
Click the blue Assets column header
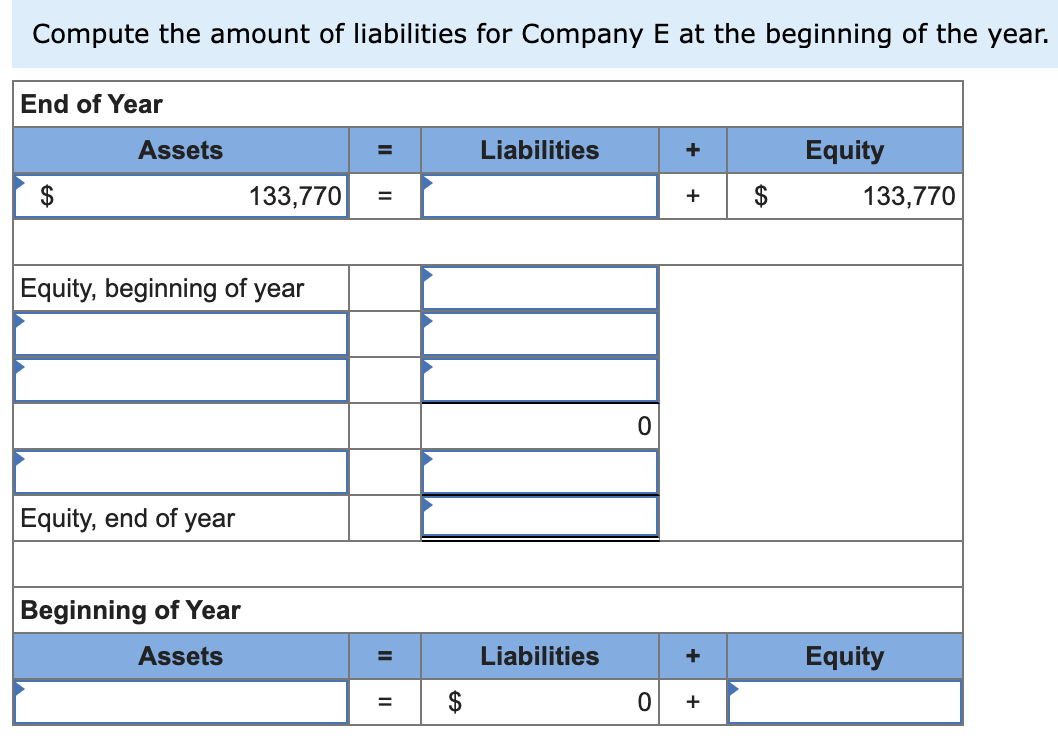[x=180, y=150]
